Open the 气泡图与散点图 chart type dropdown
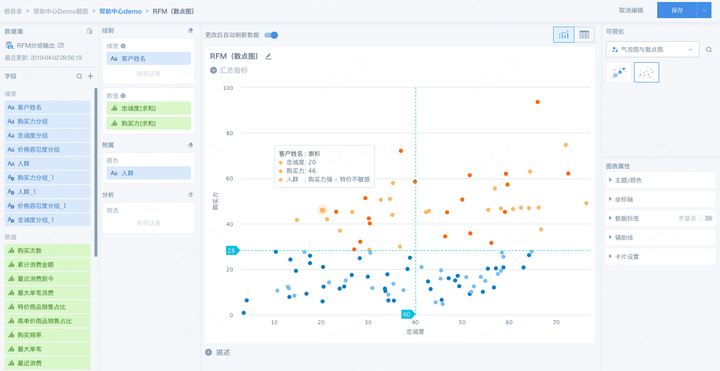 [x=652, y=50]
